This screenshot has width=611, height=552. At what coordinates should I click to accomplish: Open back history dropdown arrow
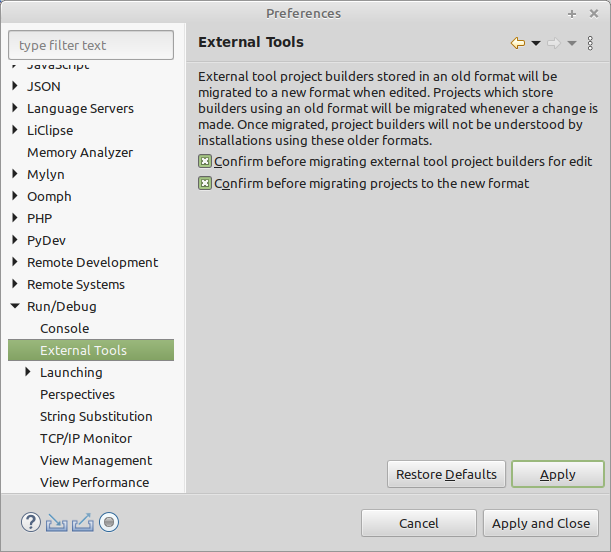pyautogui.click(x=536, y=43)
